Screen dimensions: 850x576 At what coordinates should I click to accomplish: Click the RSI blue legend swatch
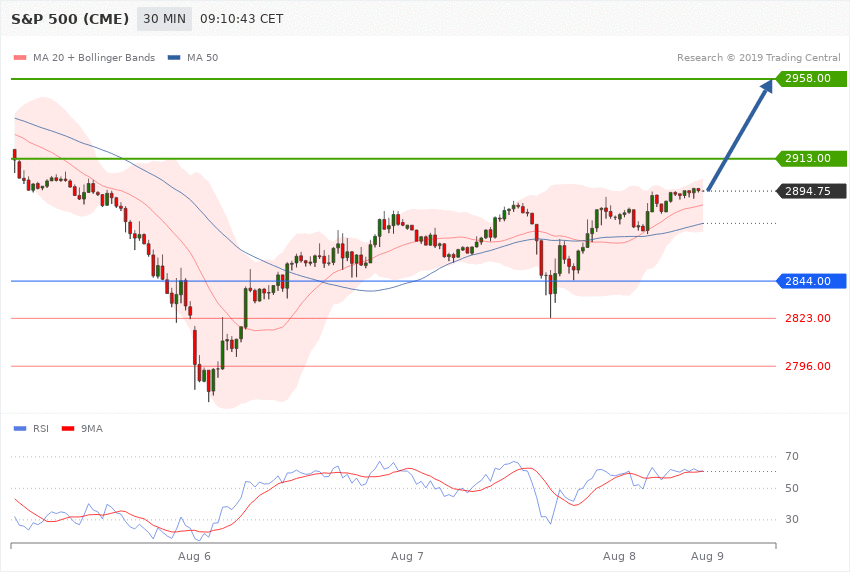[x=20, y=429]
